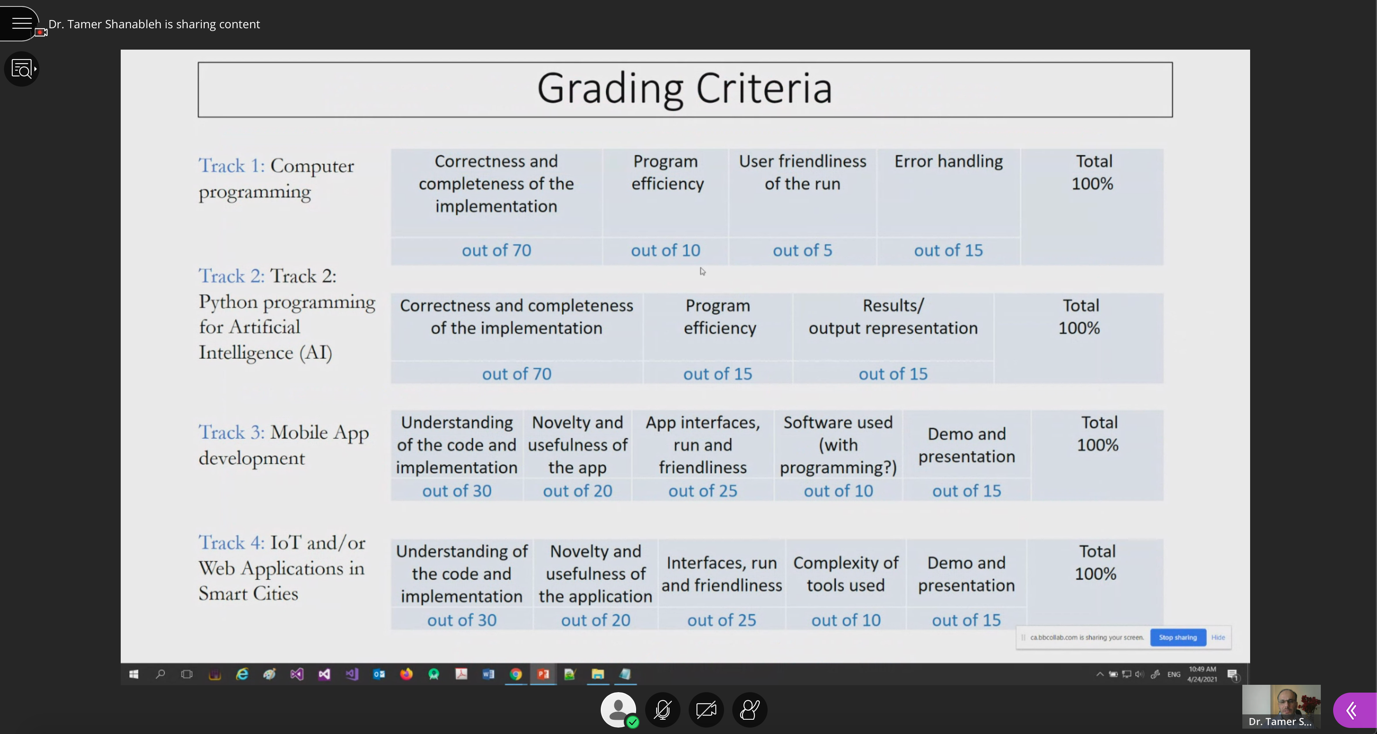
Task: Click the taskbar search icon
Action: point(160,674)
